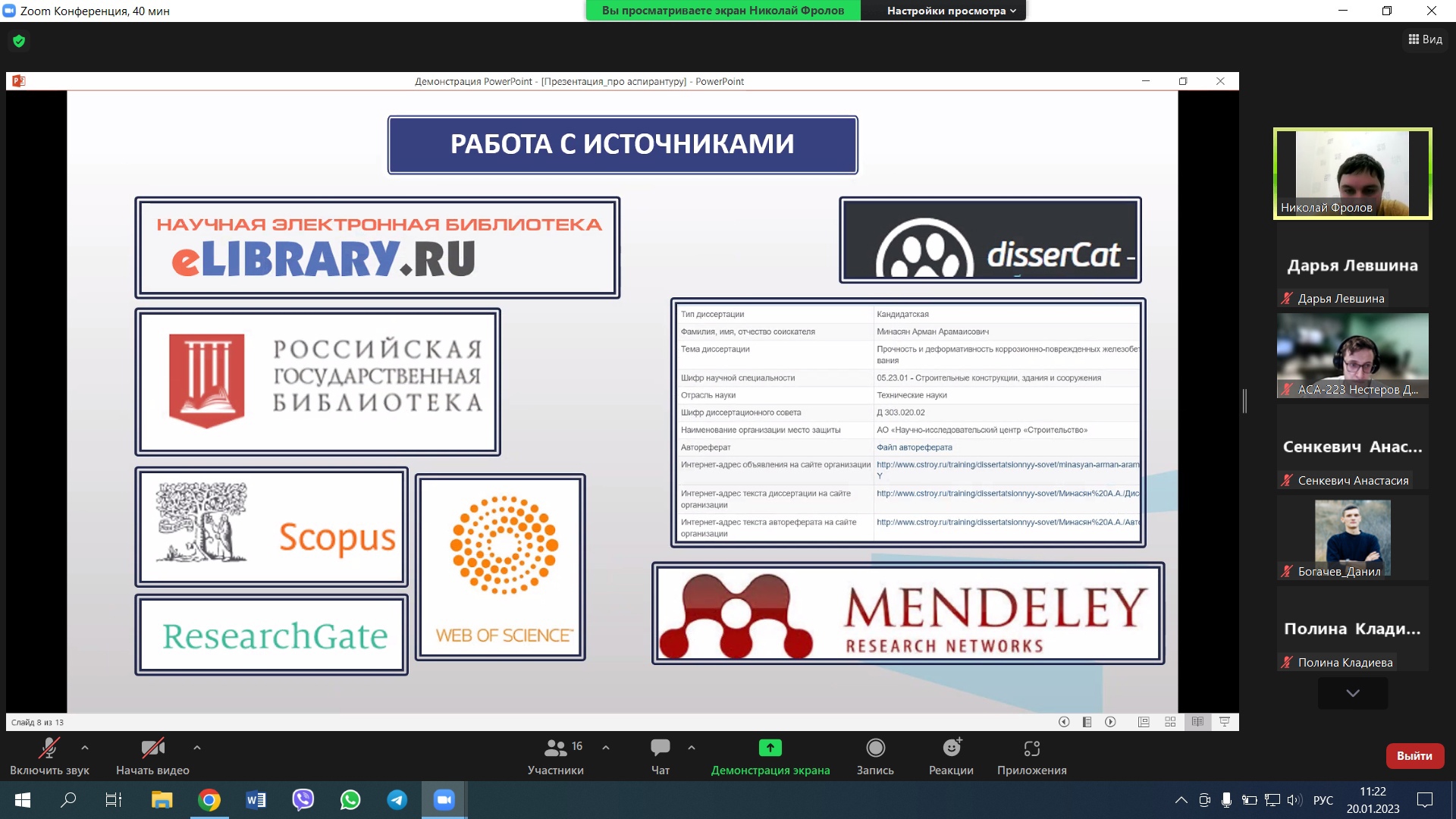Click Демонстрация экрана share screen button
The height and width of the screenshot is (819, 1456).
tap(770, 756)
